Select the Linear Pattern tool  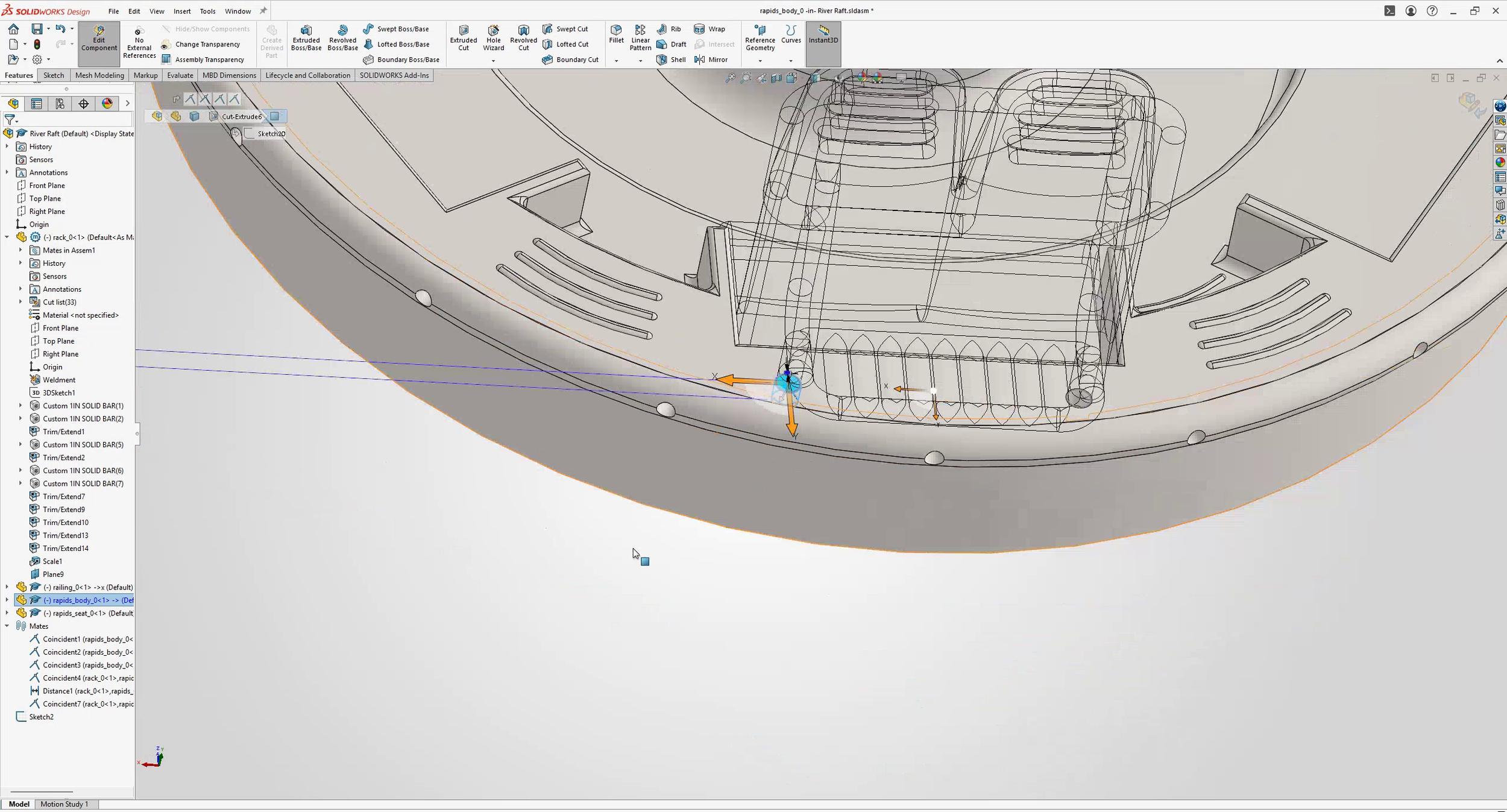(640, 39)
